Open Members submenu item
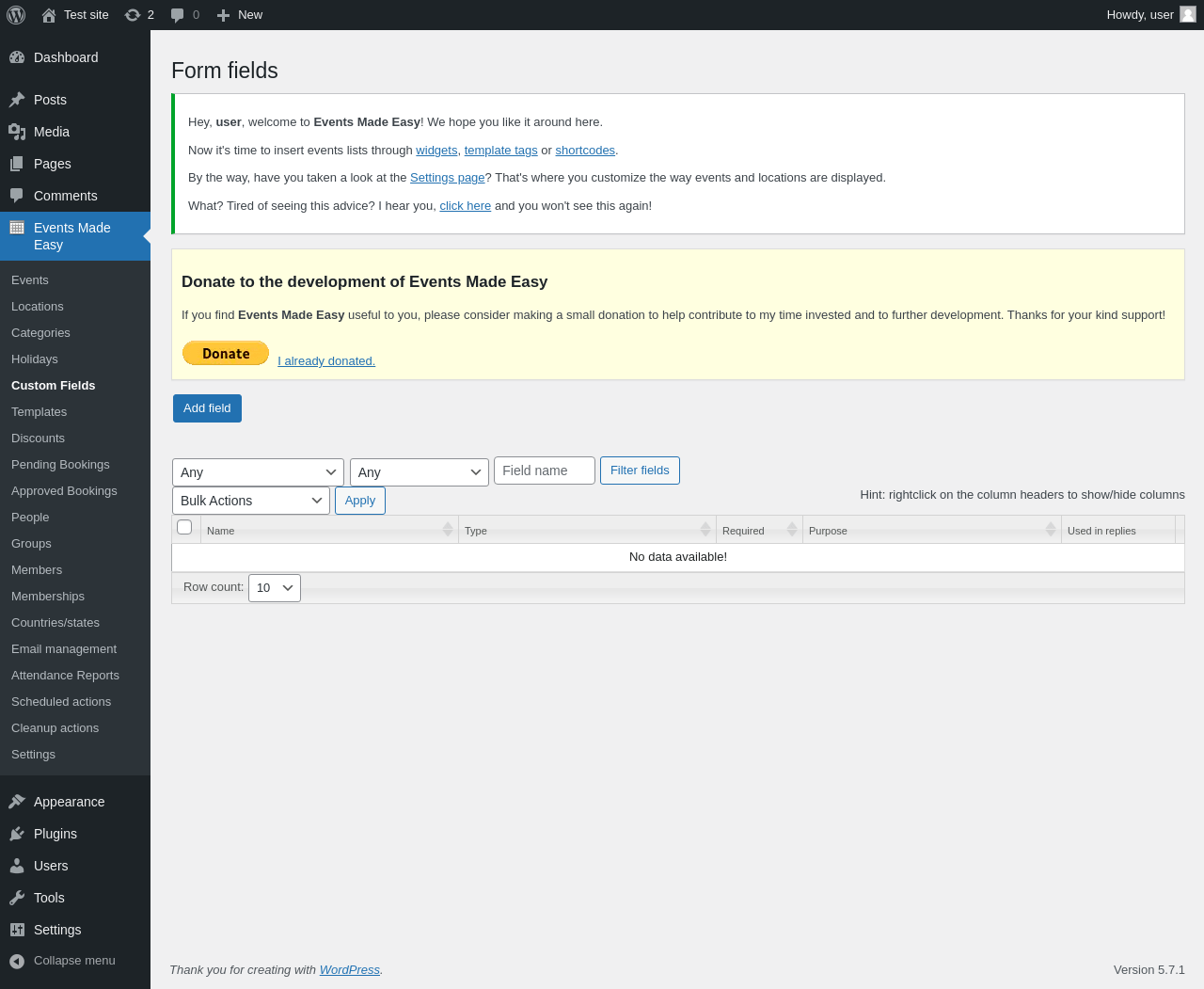The image size is (1204, 989). click(37, 570)
